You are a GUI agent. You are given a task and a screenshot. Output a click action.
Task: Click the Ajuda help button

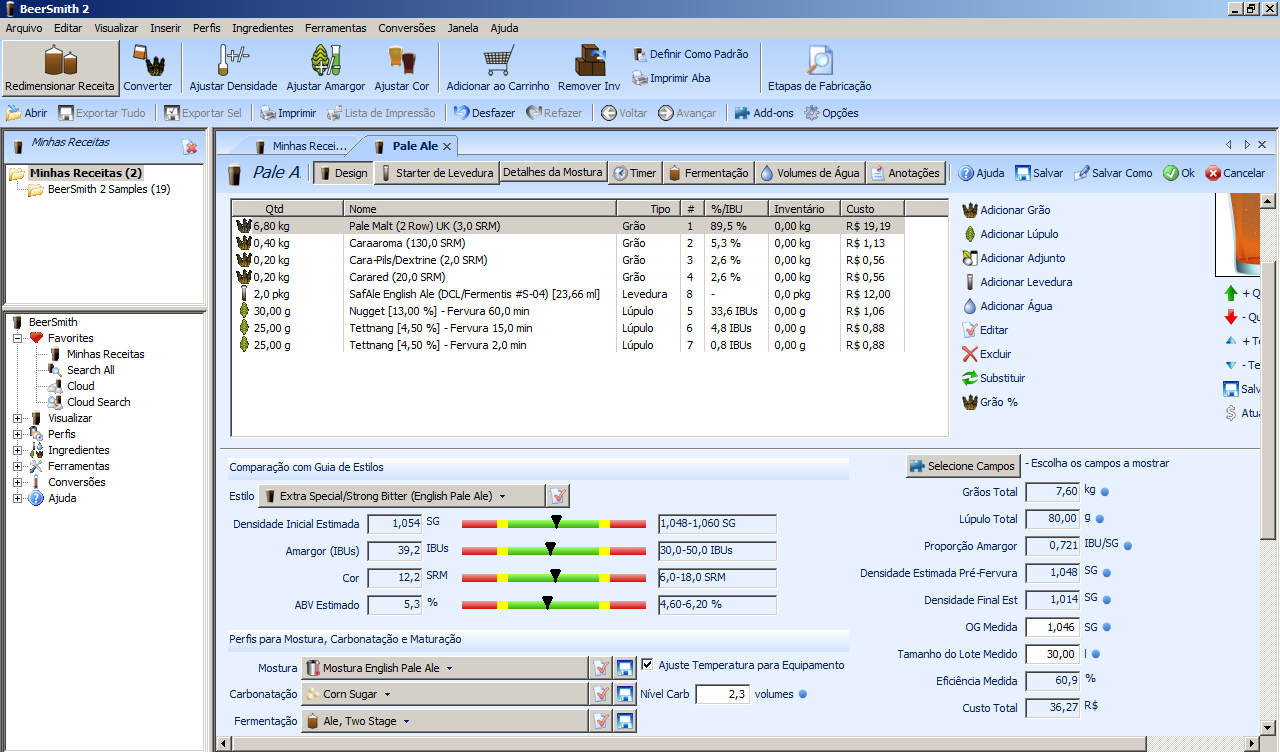pos(981,173)
